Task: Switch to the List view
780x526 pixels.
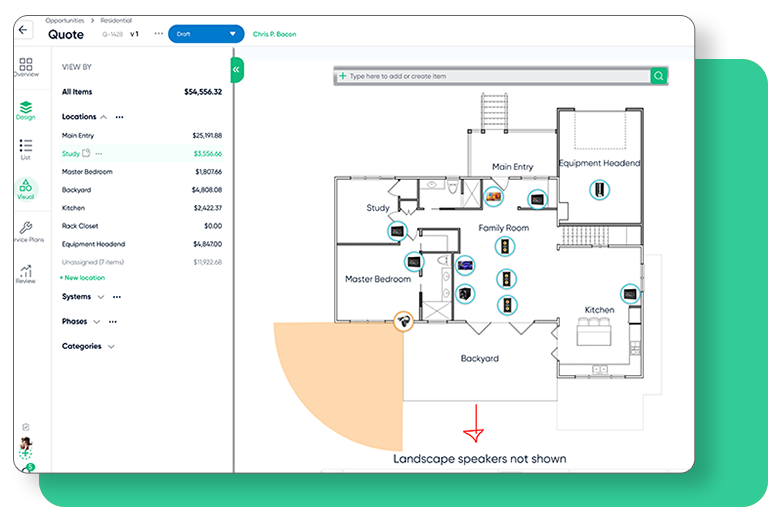Action: coord(26,149)
